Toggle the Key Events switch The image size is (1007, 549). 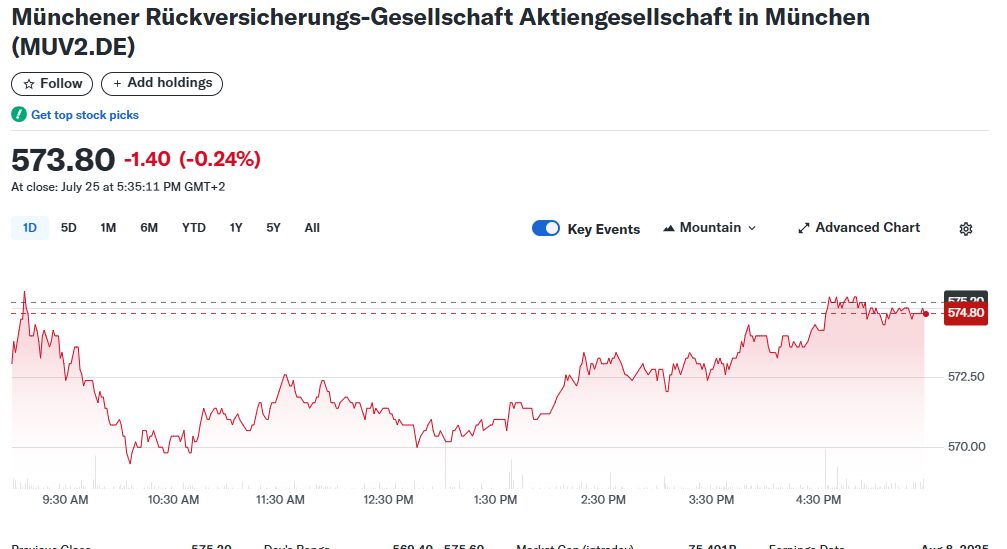[x=546, y=229]
